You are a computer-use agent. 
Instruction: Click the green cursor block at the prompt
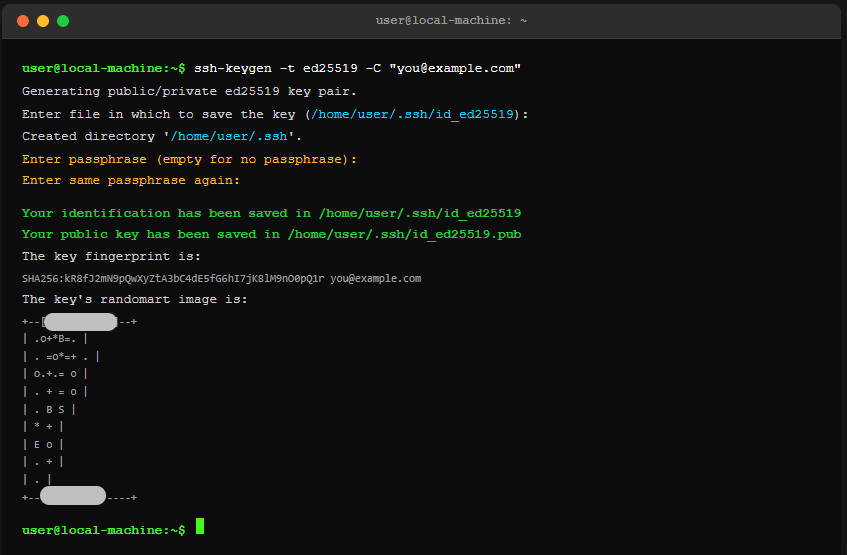tap(200, 527)
